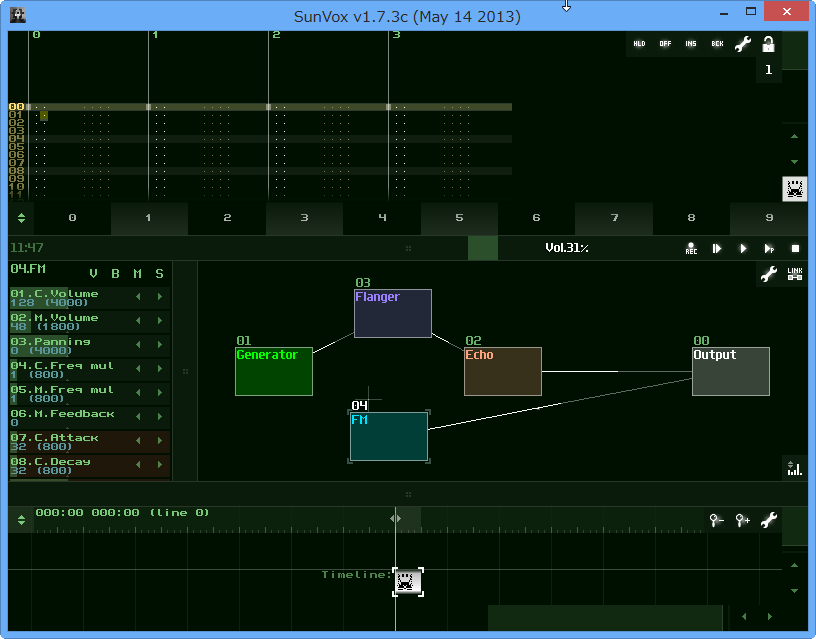Viewport: 816px width, 639px height.
Task: Toggle the M mute button for 04.FM
Action: pyautogui.click(x=137, y=274)
